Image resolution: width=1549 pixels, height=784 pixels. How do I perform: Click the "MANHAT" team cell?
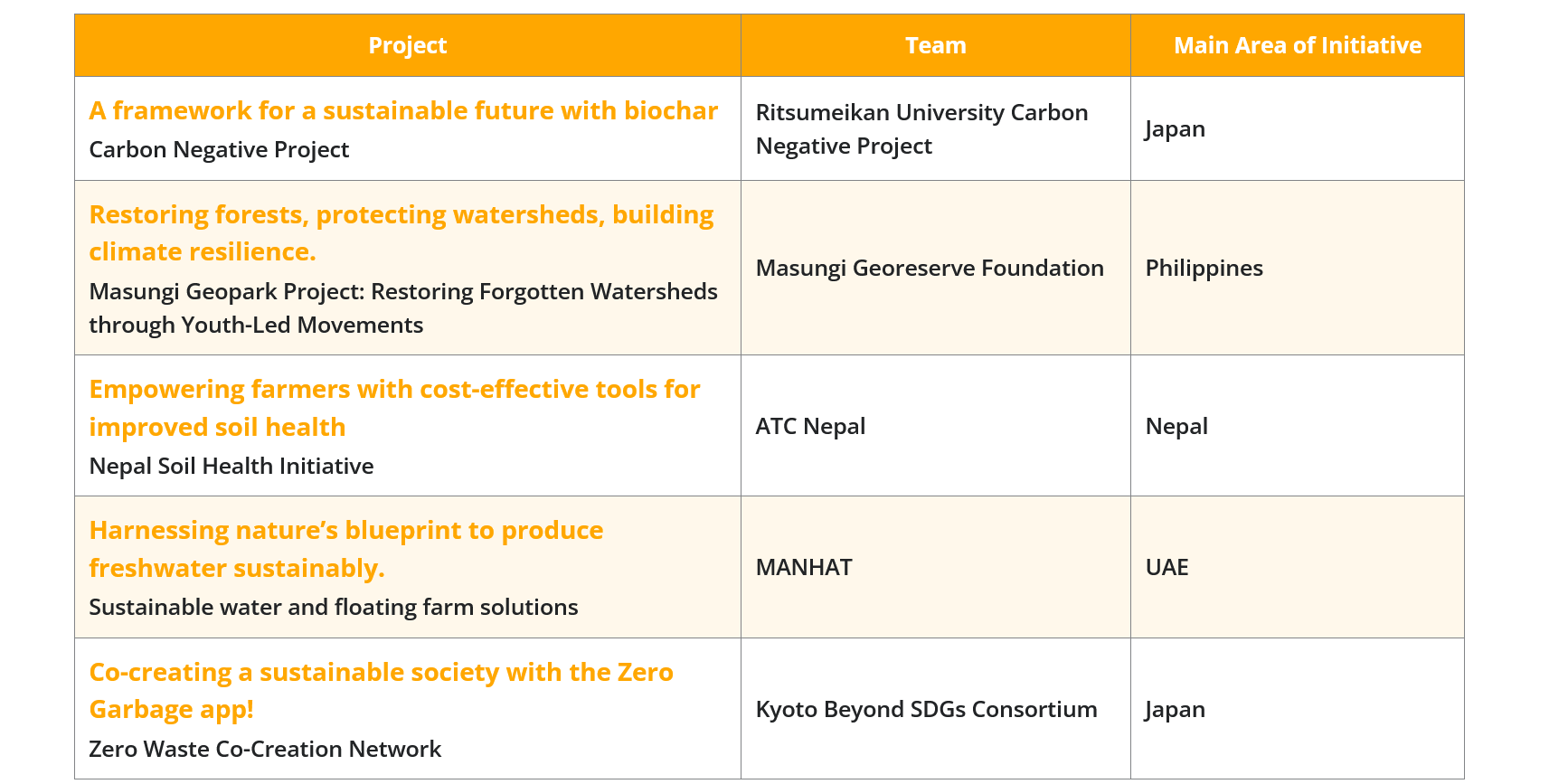coord(804,568)
